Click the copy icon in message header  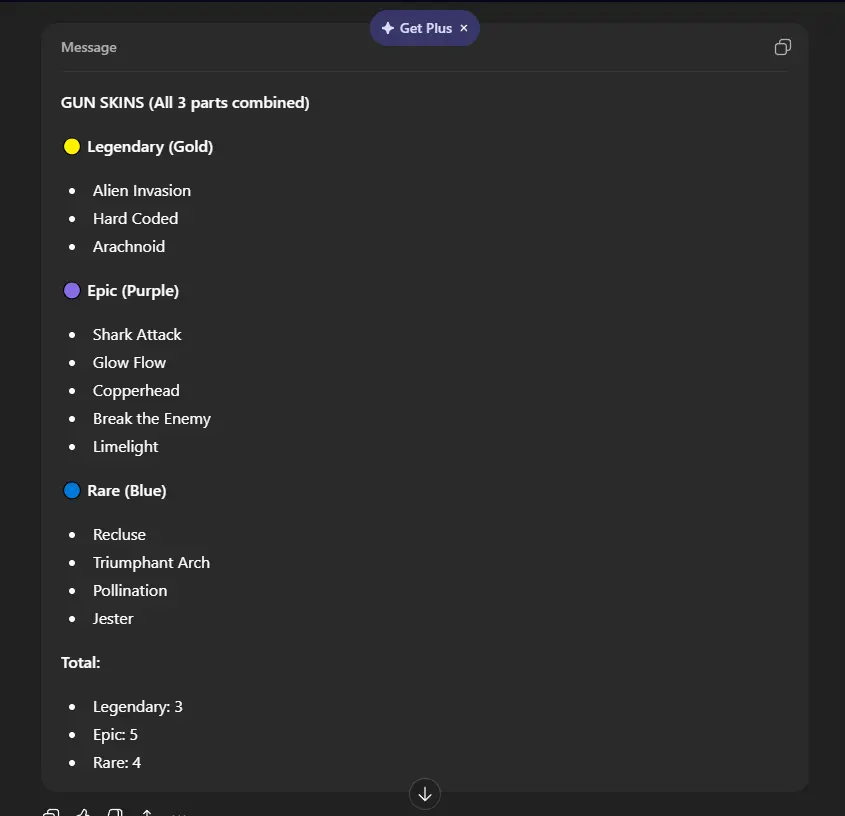pos(783,47)
